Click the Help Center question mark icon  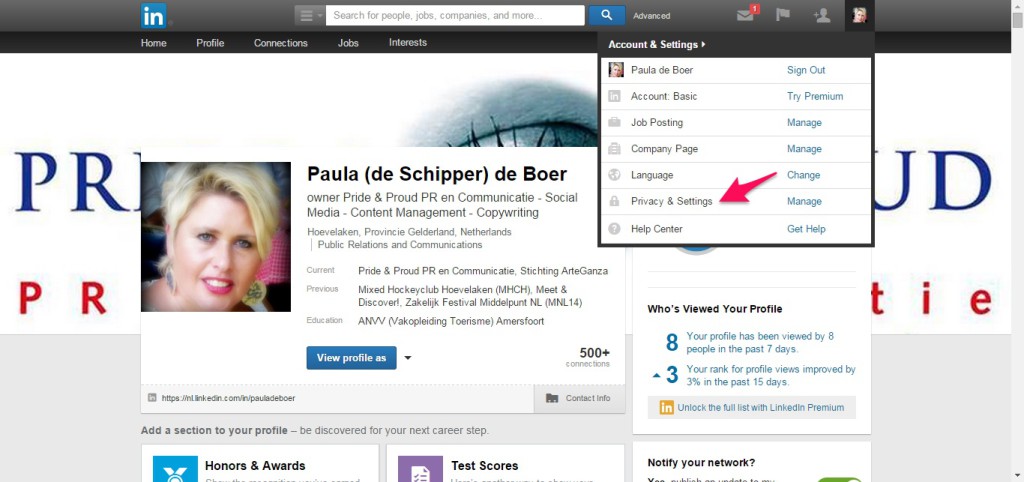pos(615,229)
